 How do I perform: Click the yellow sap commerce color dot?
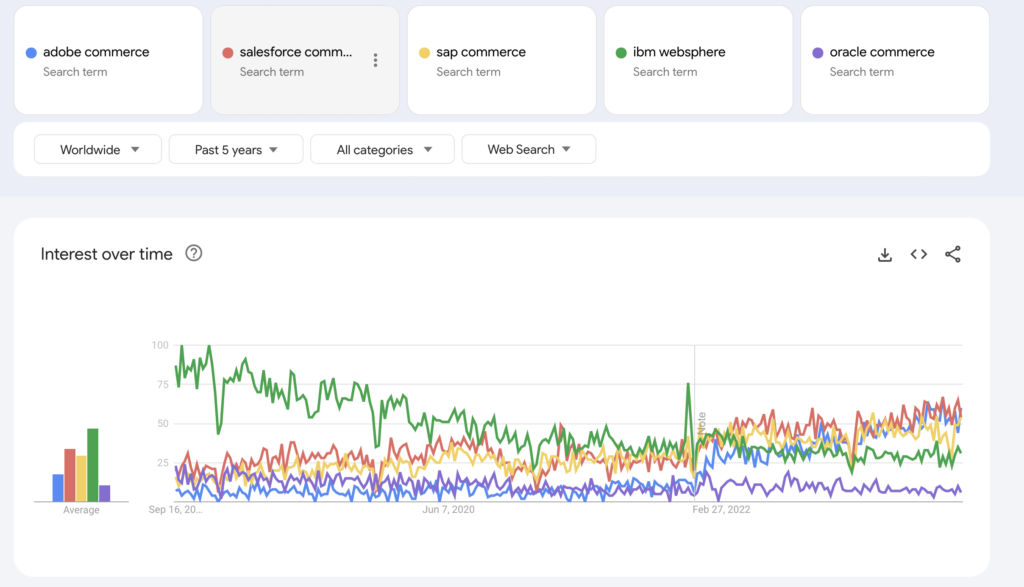[x=424, y=52]
